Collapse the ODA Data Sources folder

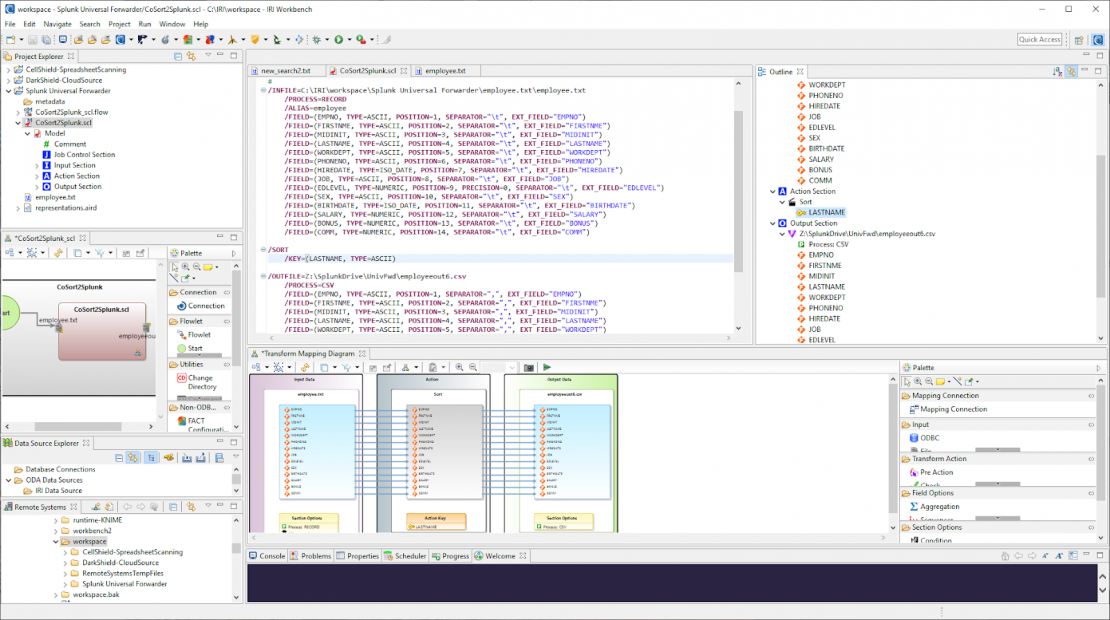8,480
